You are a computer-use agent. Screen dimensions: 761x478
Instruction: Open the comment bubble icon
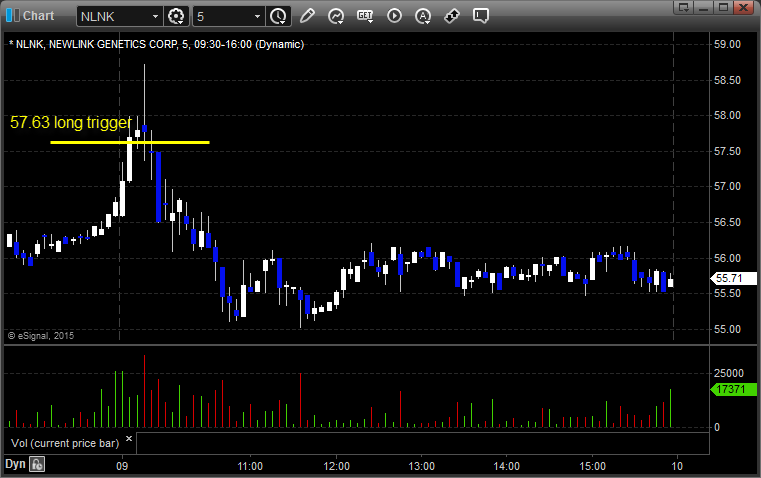point(481,16)
